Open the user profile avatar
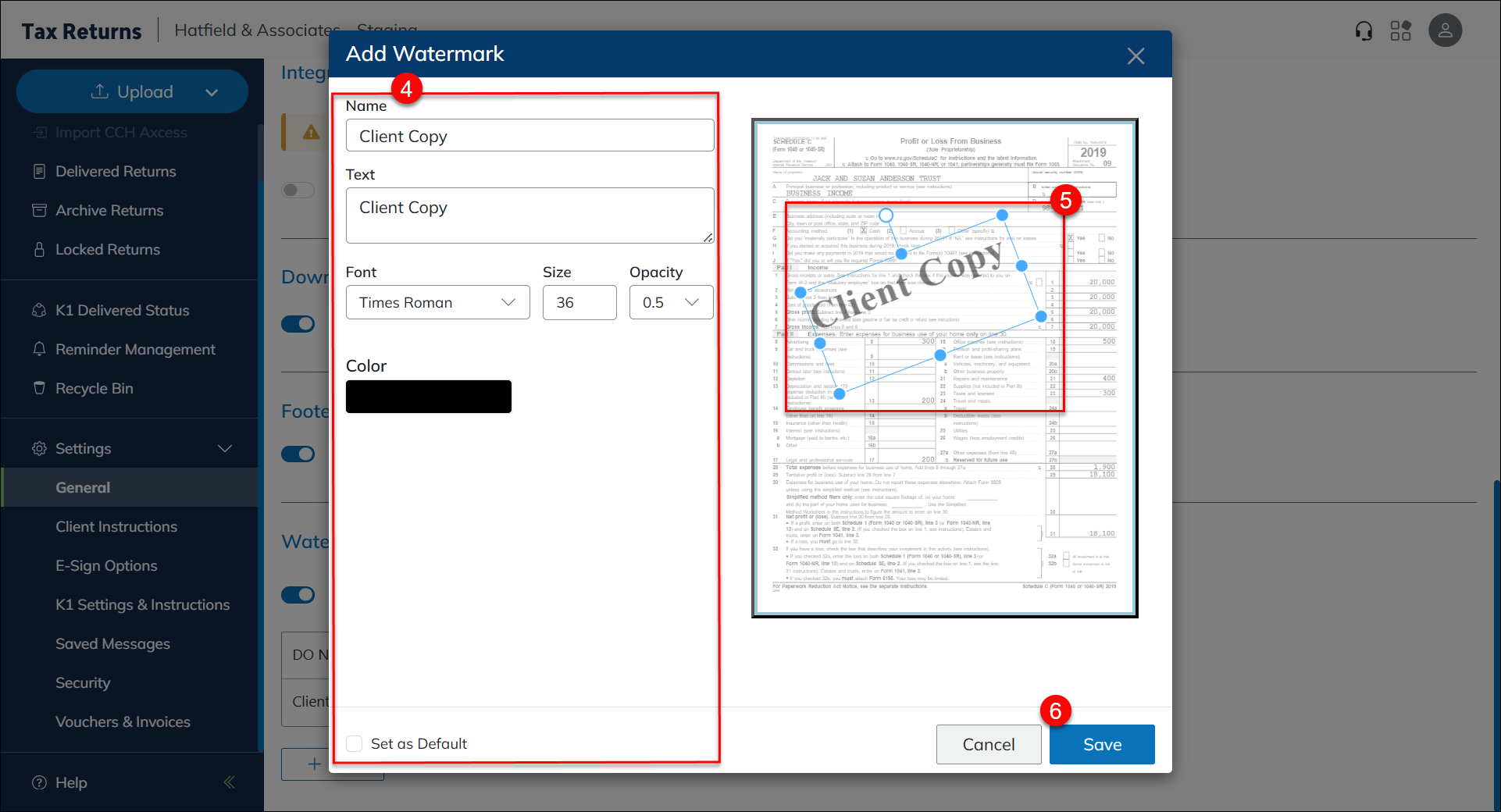This screenshot has height=812, width=1501. tap(1445, 31)
